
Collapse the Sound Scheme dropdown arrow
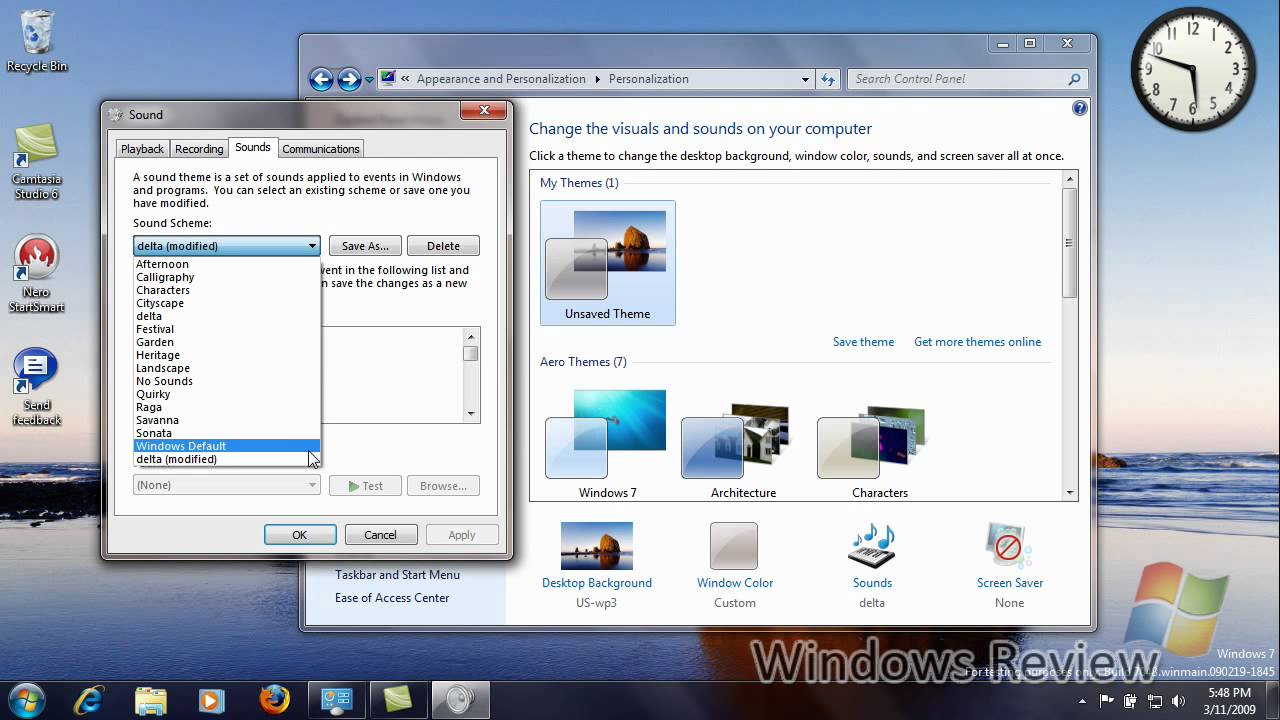[312, 246]
